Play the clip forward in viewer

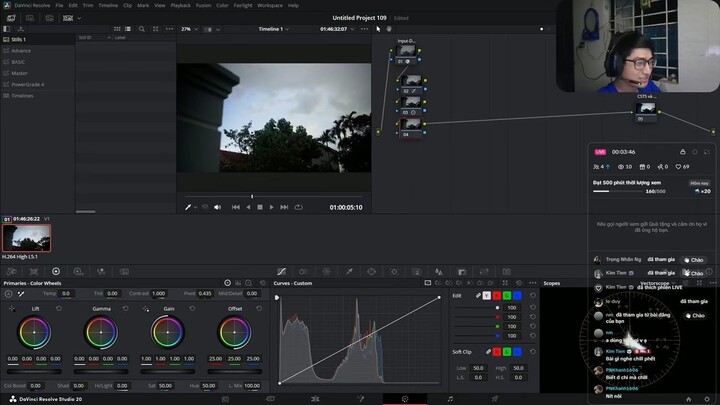coord(271,208)
